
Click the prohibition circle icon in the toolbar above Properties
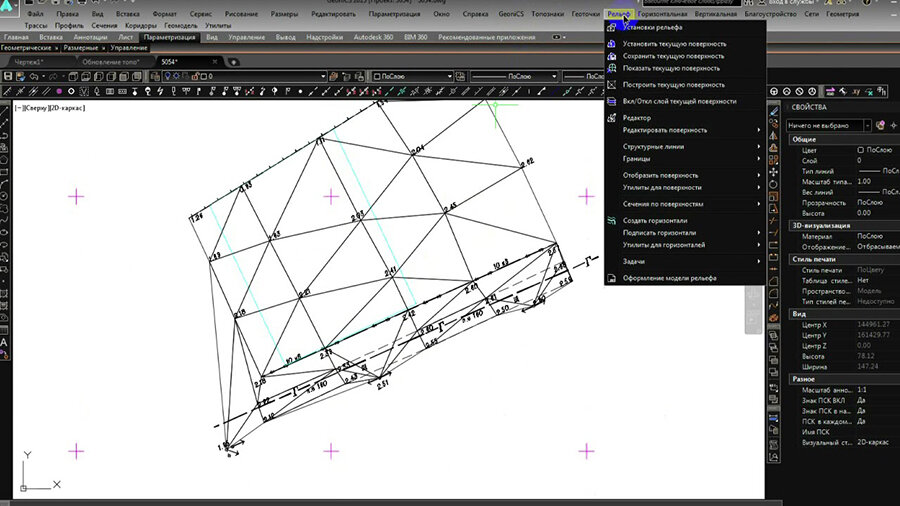click(799, 91)
